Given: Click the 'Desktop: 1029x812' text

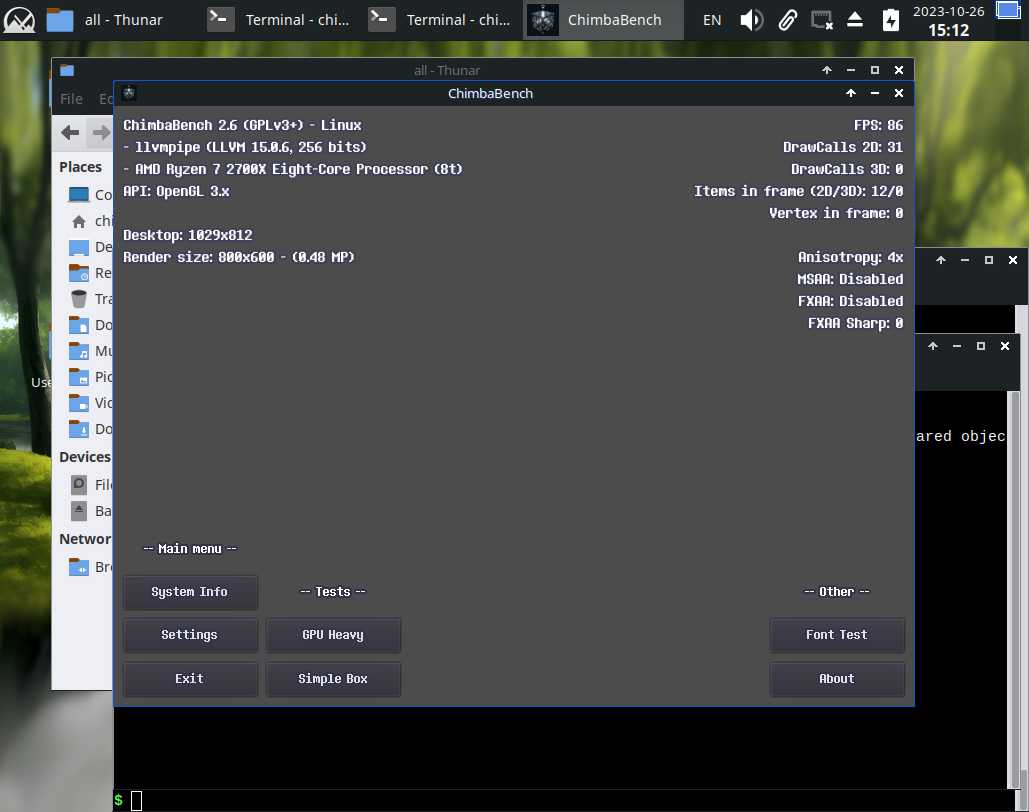Looking at the screenshot, I should (x=188, y=235).
